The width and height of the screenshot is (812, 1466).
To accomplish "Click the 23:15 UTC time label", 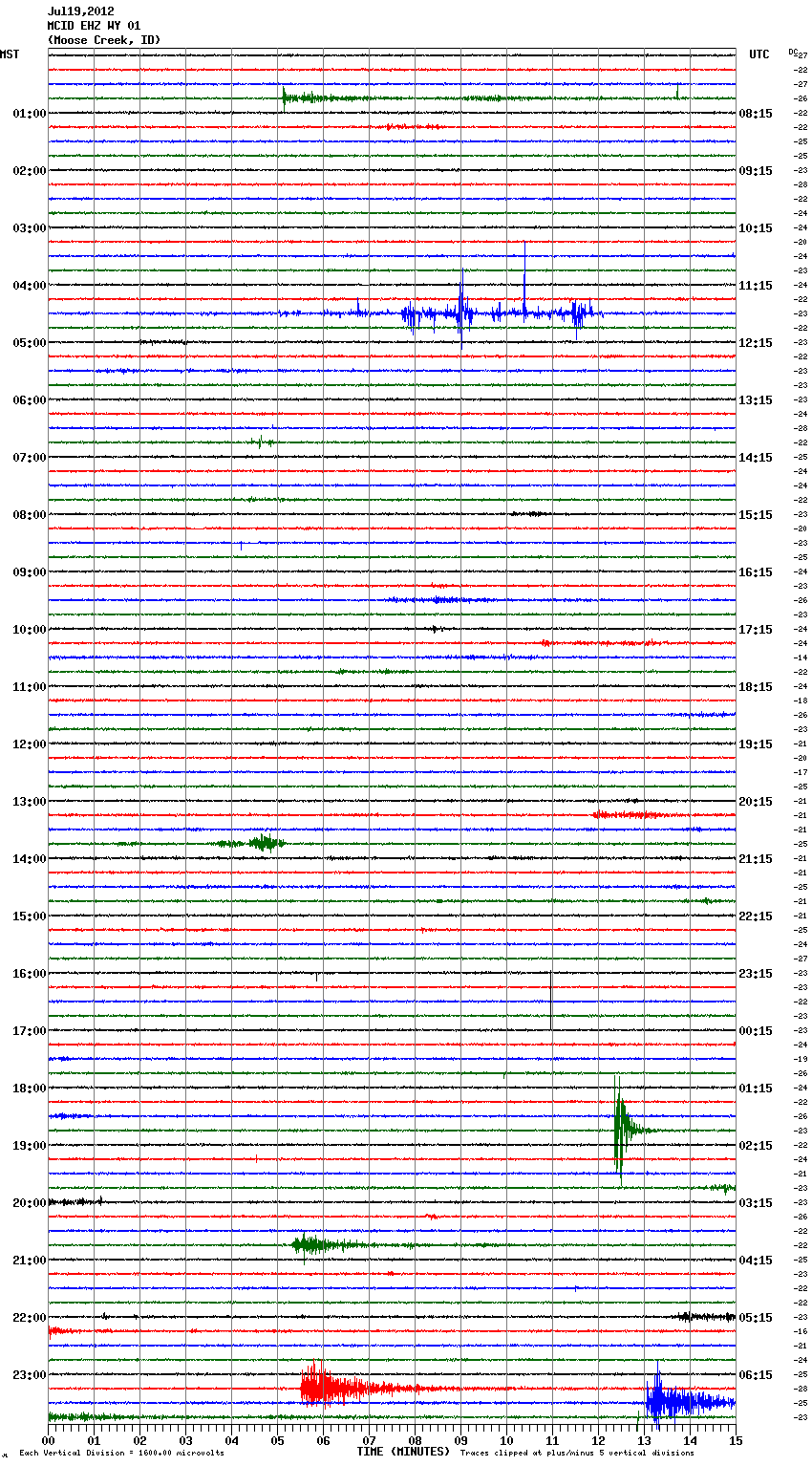I will tap(756, 974).
